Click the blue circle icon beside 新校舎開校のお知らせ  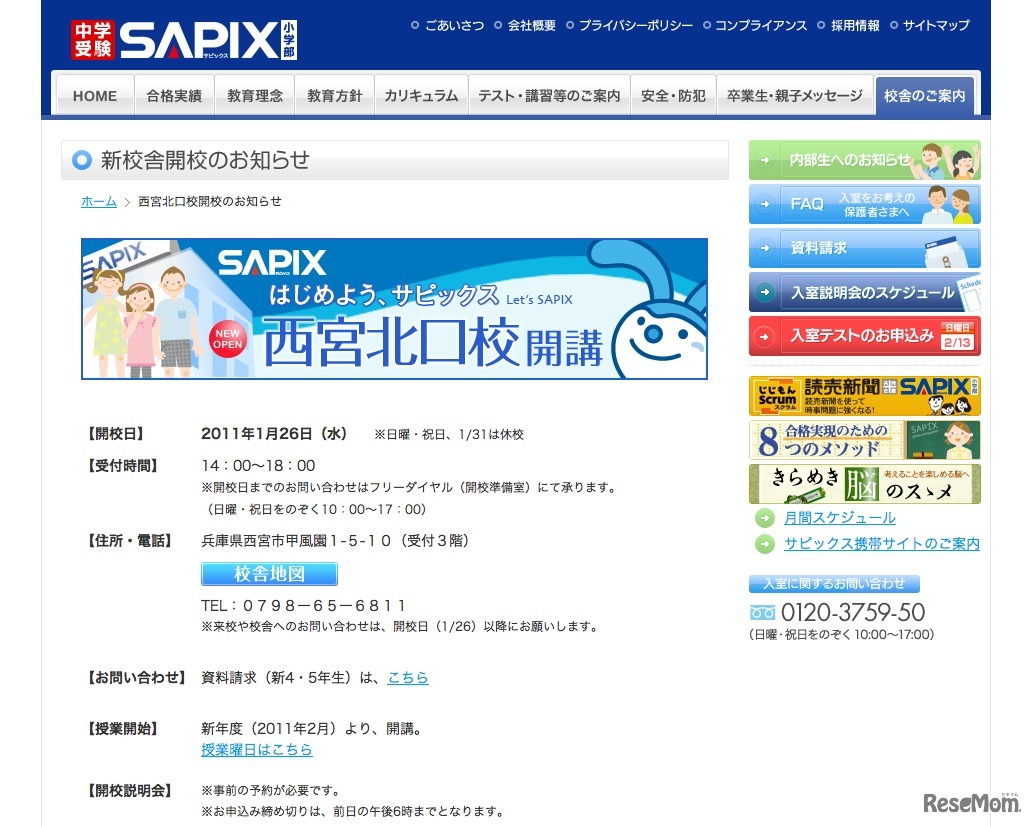(82, 160)
